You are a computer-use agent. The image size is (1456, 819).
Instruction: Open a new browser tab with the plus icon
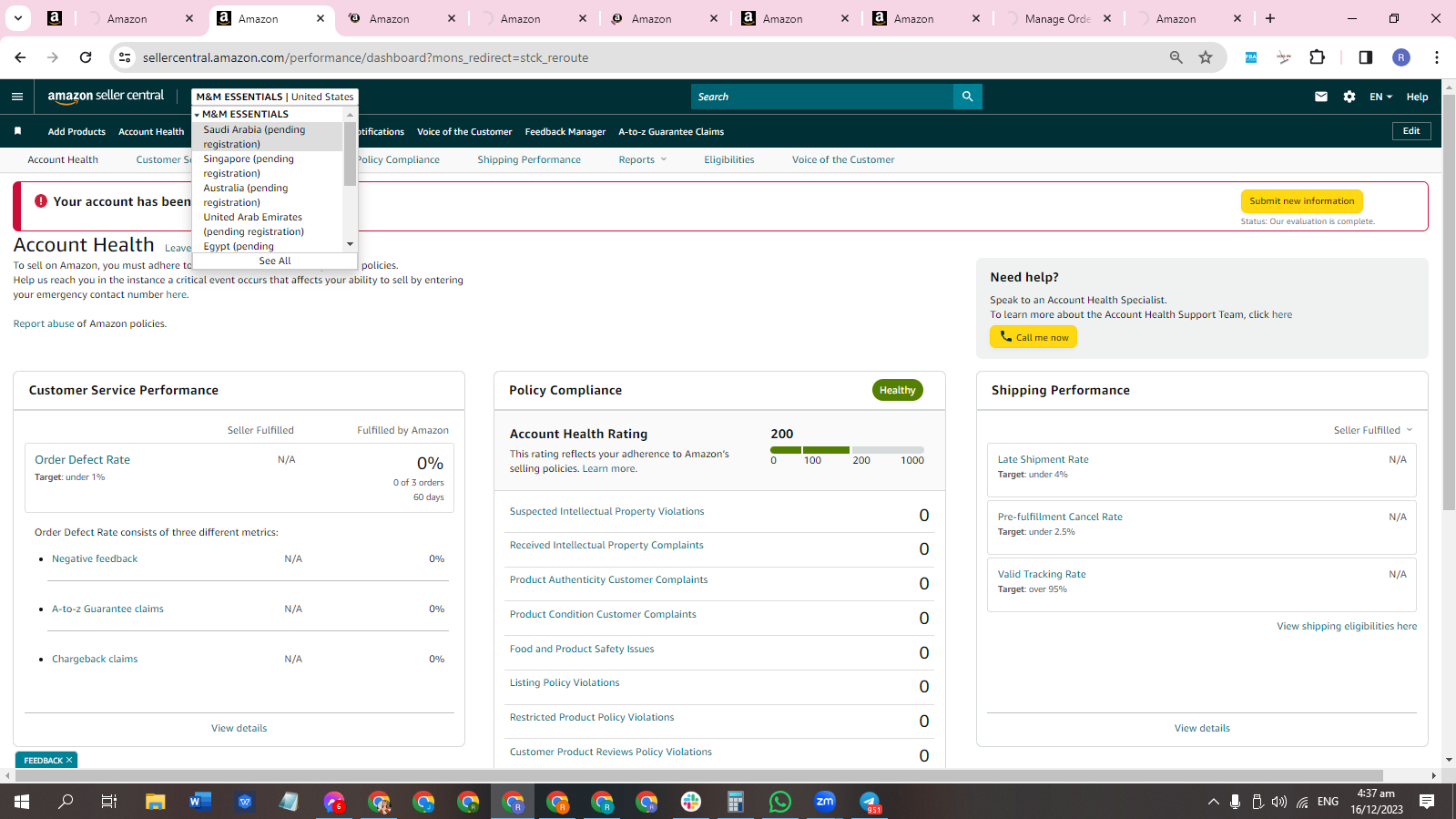pos(1270,18)
